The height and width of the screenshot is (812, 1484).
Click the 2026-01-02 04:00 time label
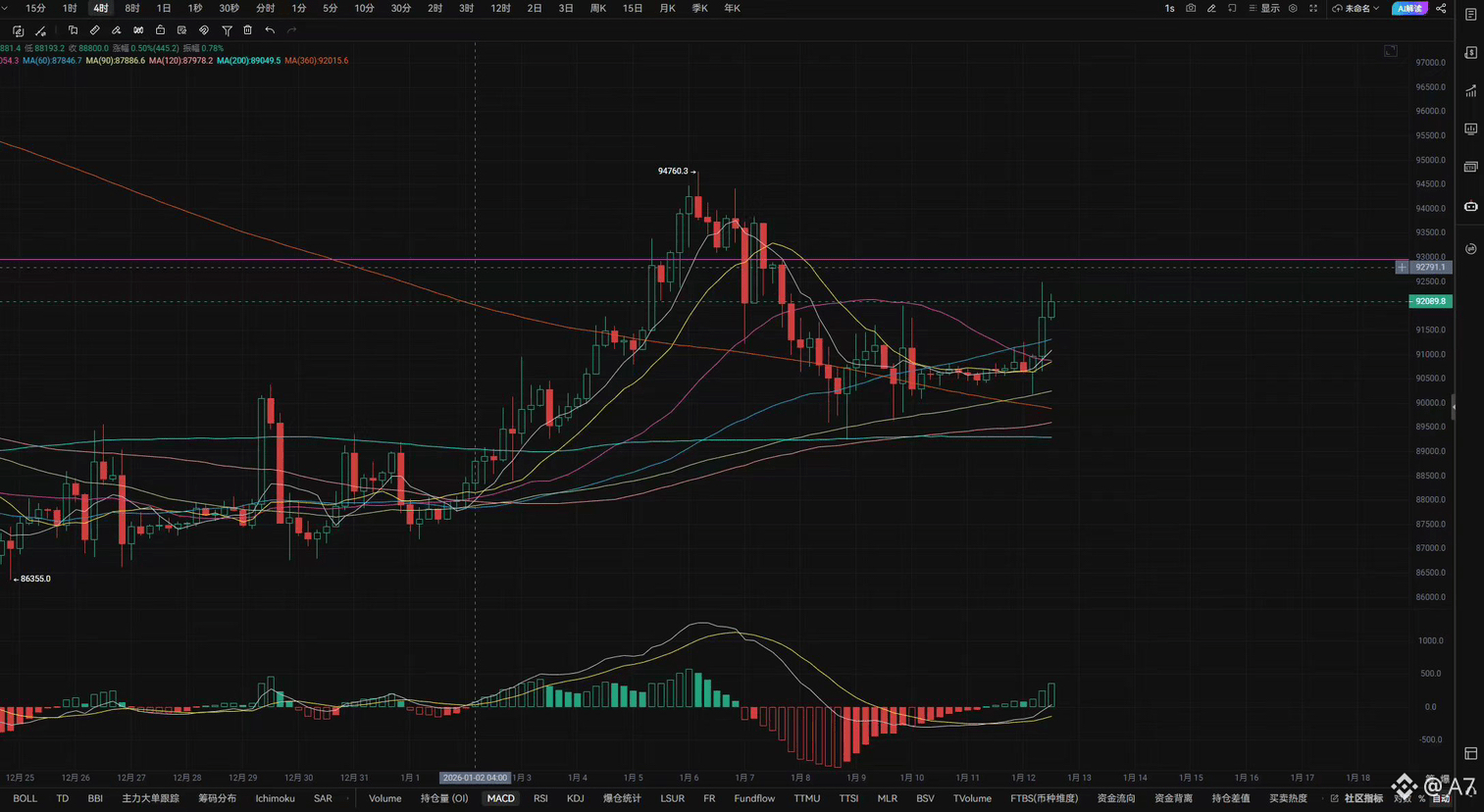(475, 778)
